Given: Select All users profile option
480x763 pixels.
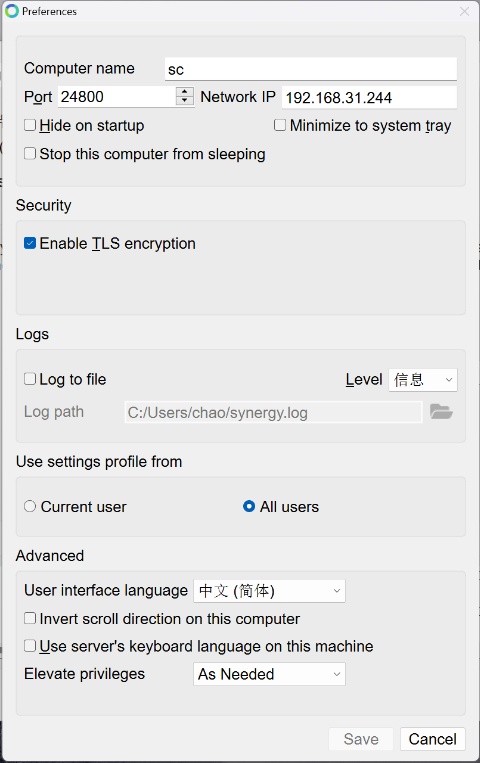Looking at the screenshot, I should click(x=249, y=507).
